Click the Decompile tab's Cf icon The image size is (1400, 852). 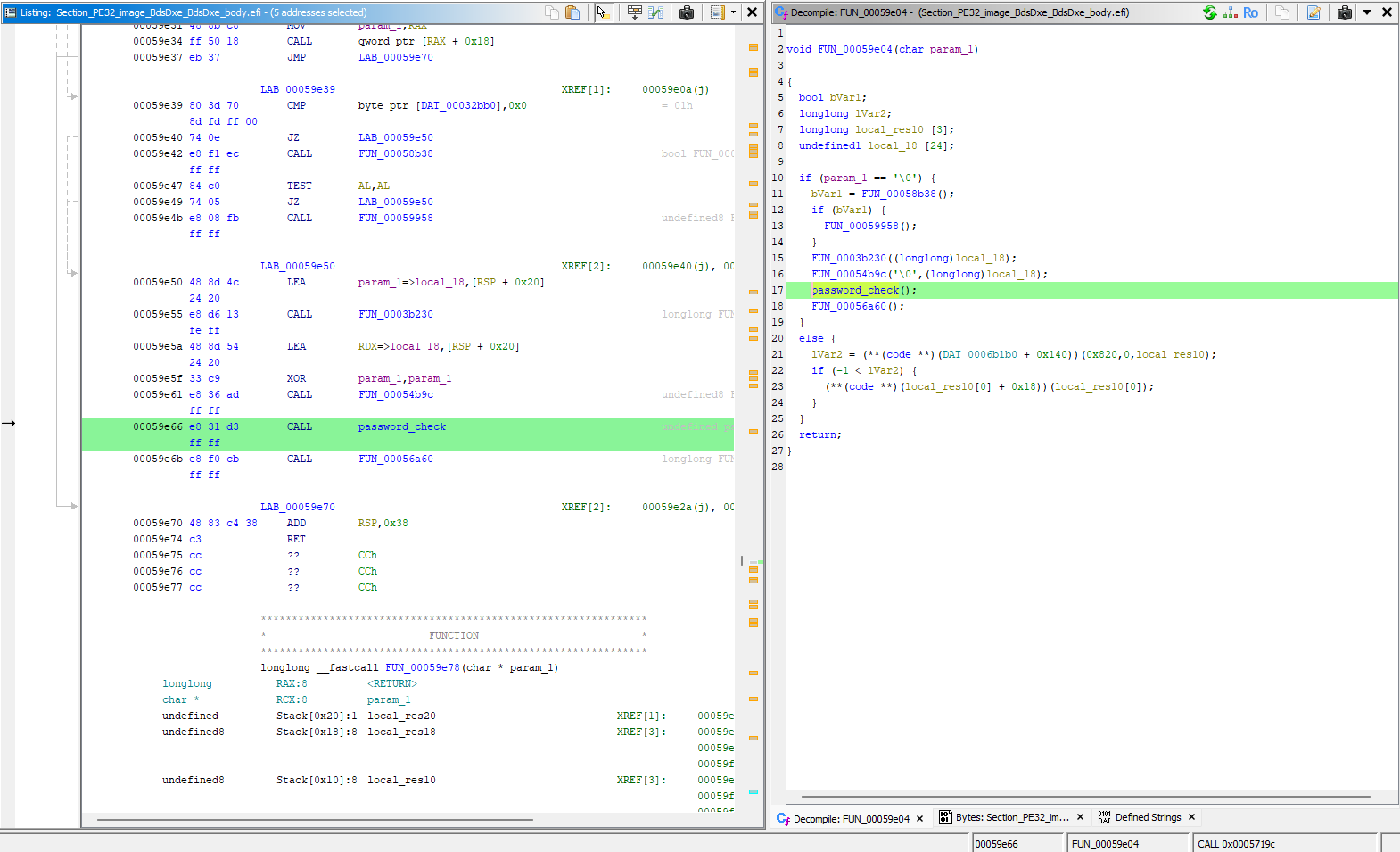[783, 818]
